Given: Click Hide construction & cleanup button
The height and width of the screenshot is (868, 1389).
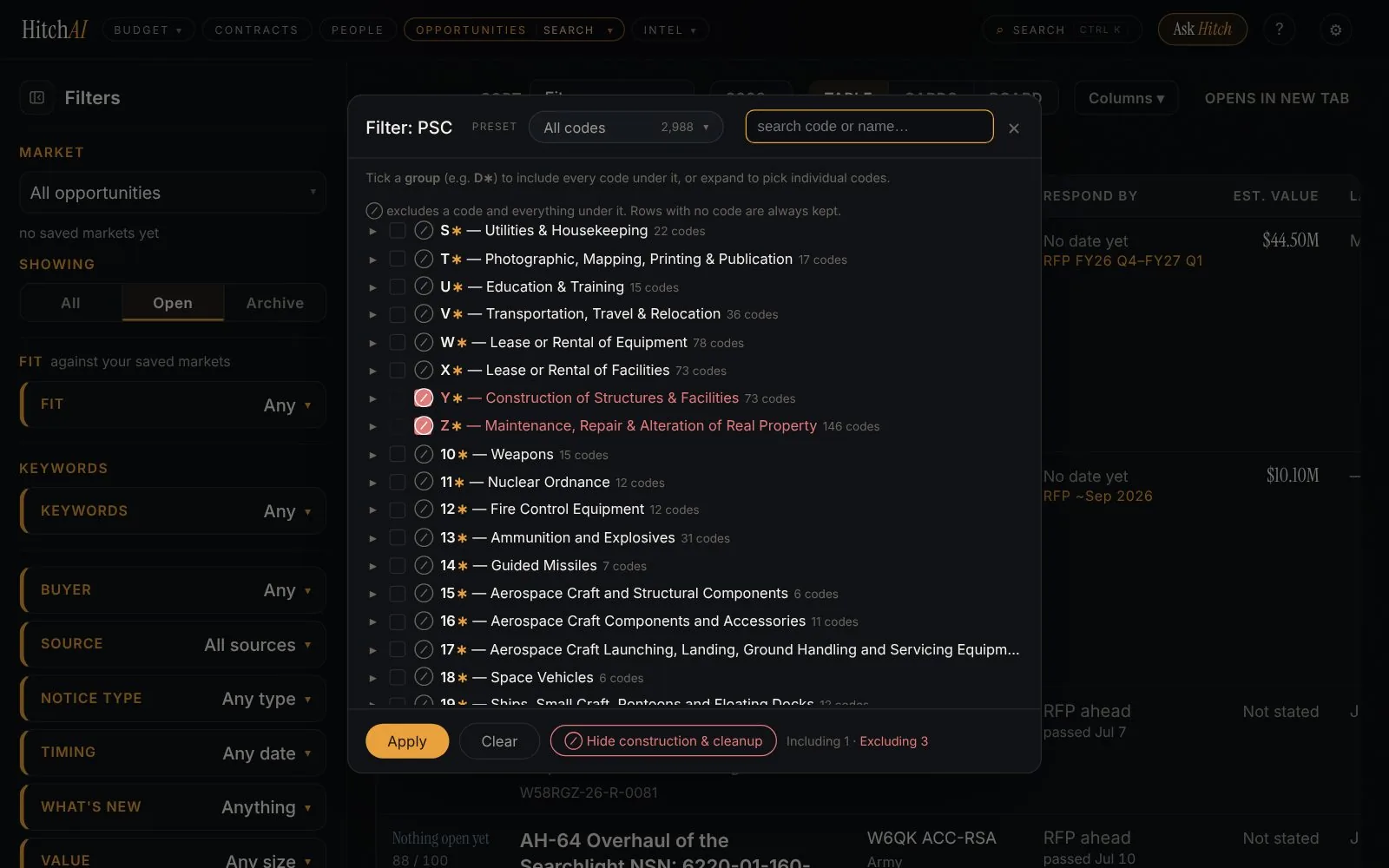Looking at the screenshot, I should point(663,740).
